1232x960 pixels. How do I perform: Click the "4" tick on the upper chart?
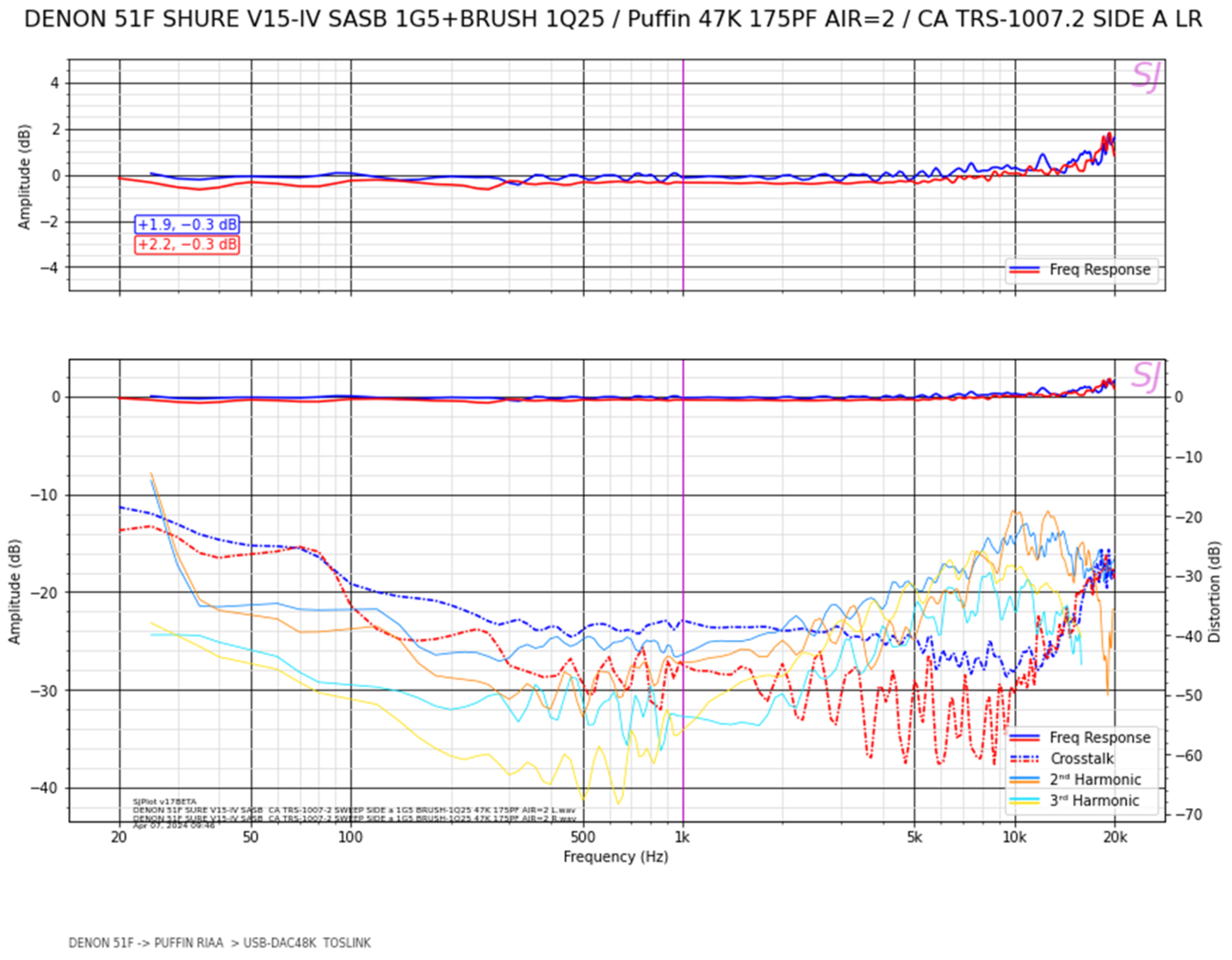pos(55,84)
